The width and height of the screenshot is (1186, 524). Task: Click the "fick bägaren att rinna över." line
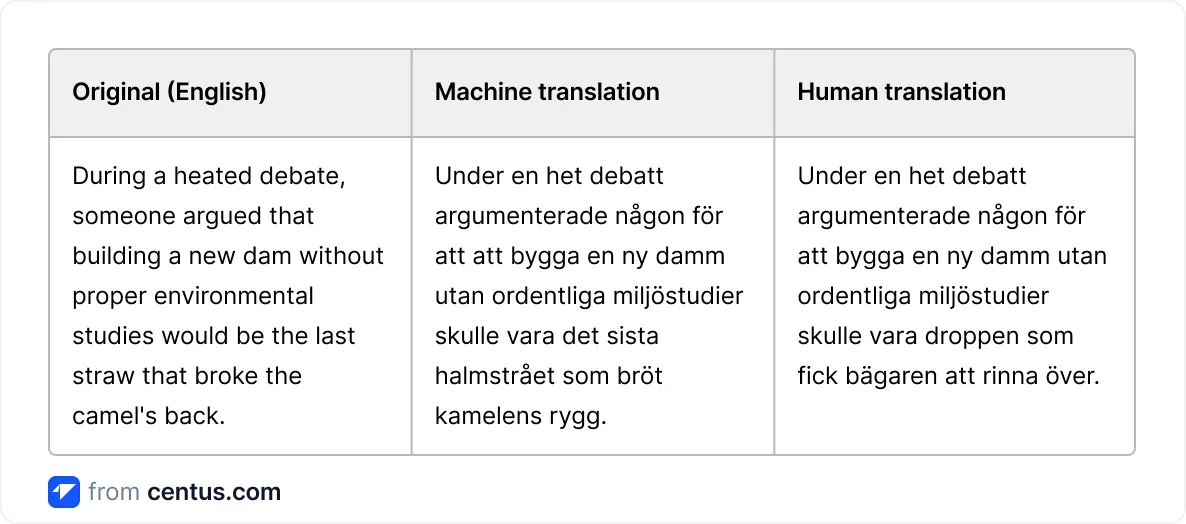pyautogui.click(x=948, y=376)
